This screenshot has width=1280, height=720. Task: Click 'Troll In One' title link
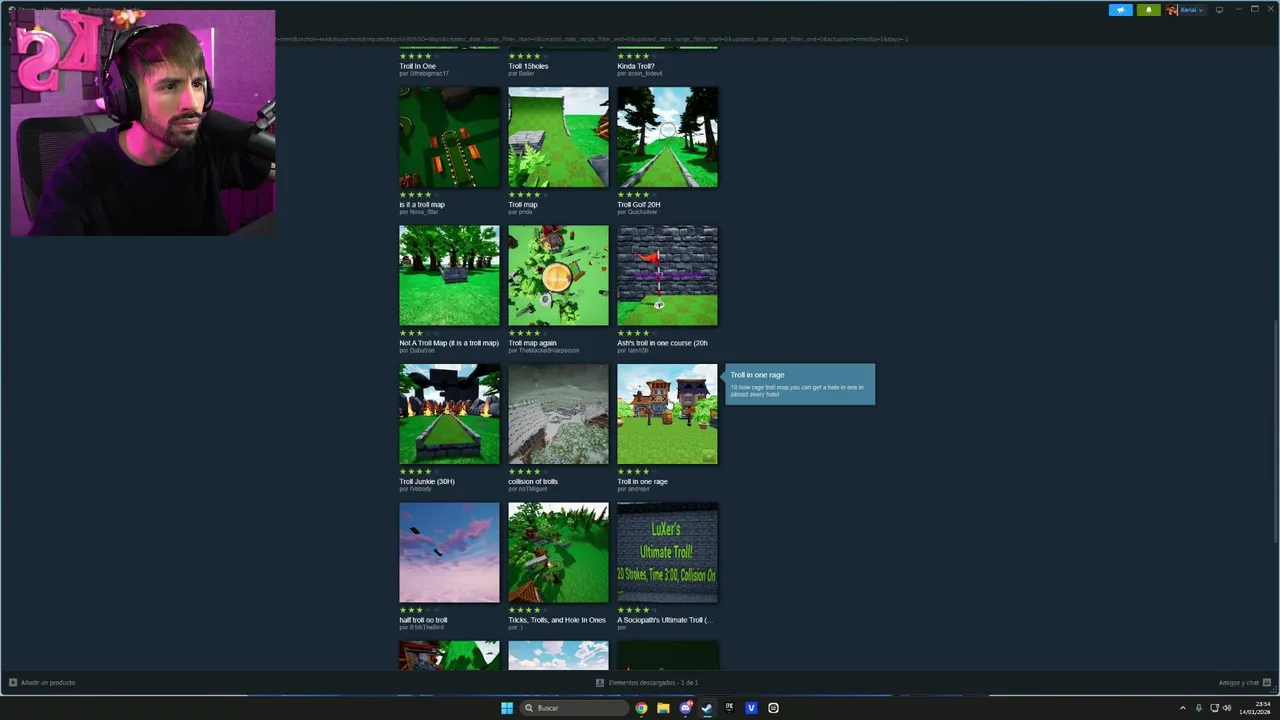pos(417,66)
